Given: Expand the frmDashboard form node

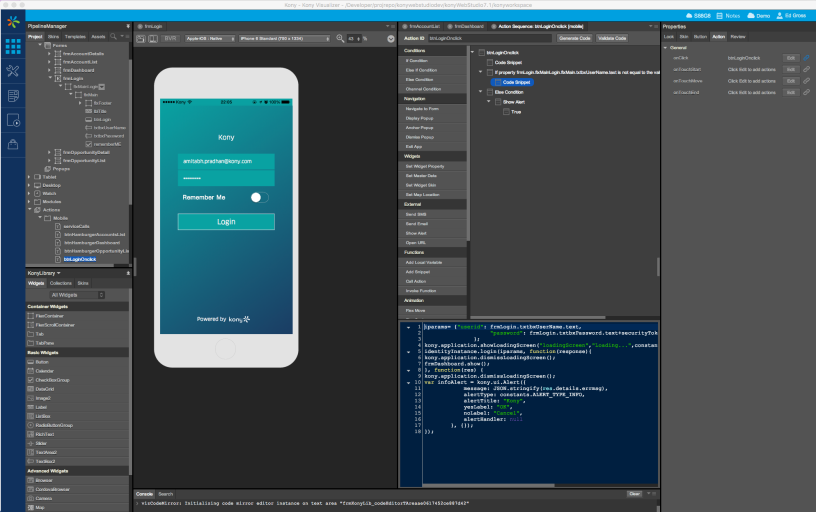Looking at the screenshot, I should pos(49,70).
